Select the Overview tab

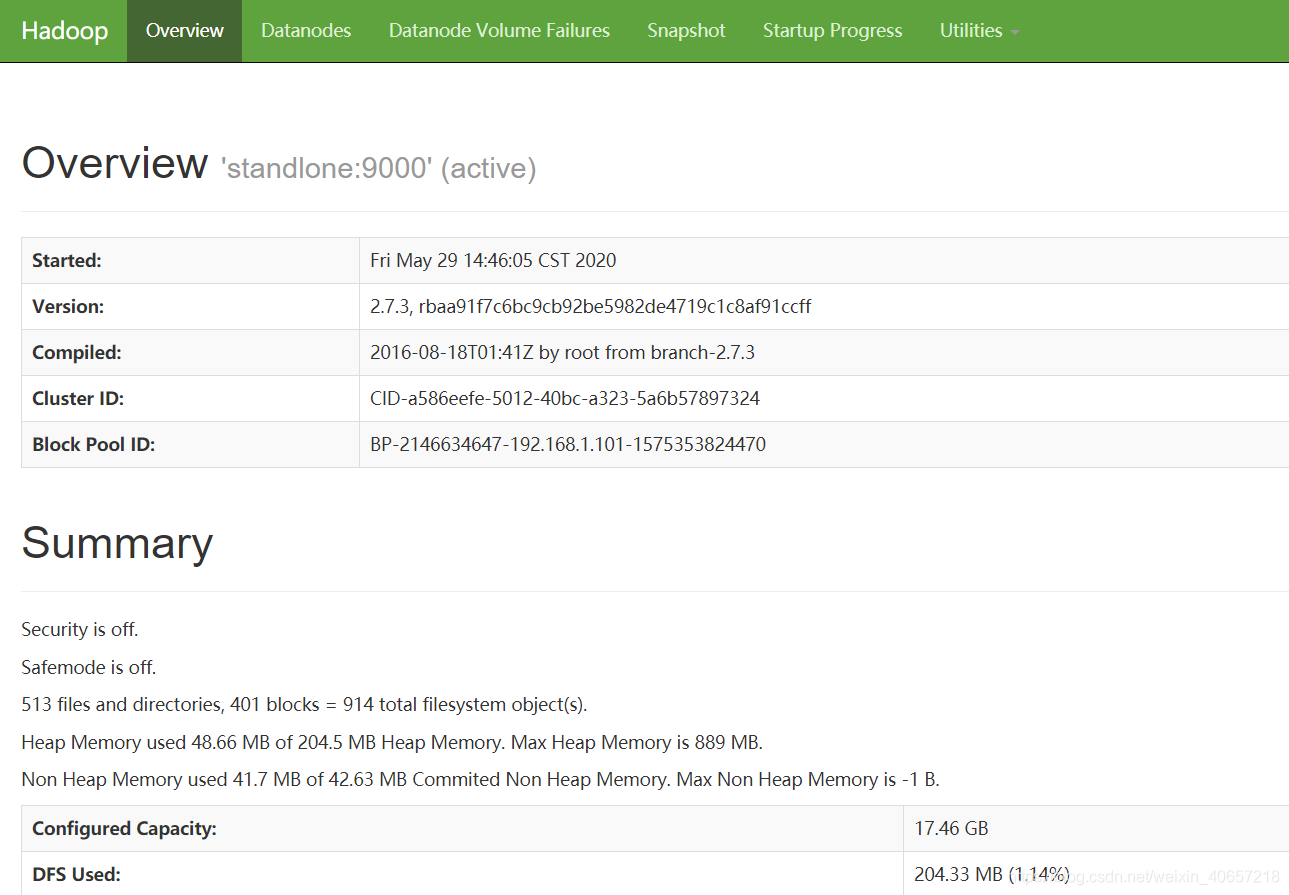184,31
